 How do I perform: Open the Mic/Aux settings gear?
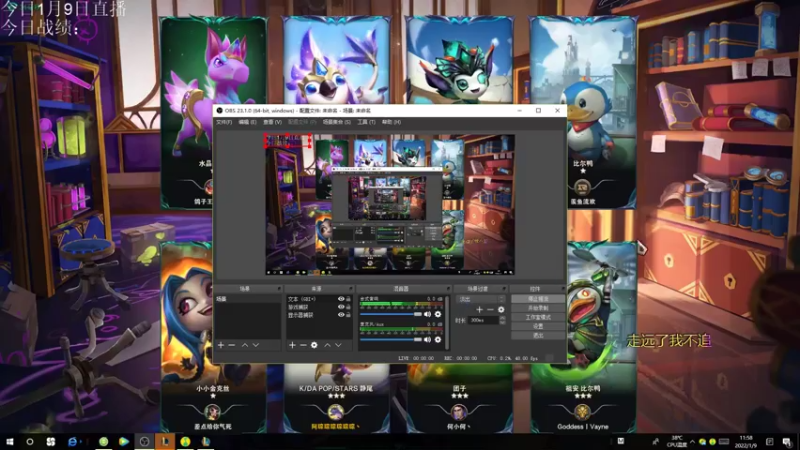[438, 339]
